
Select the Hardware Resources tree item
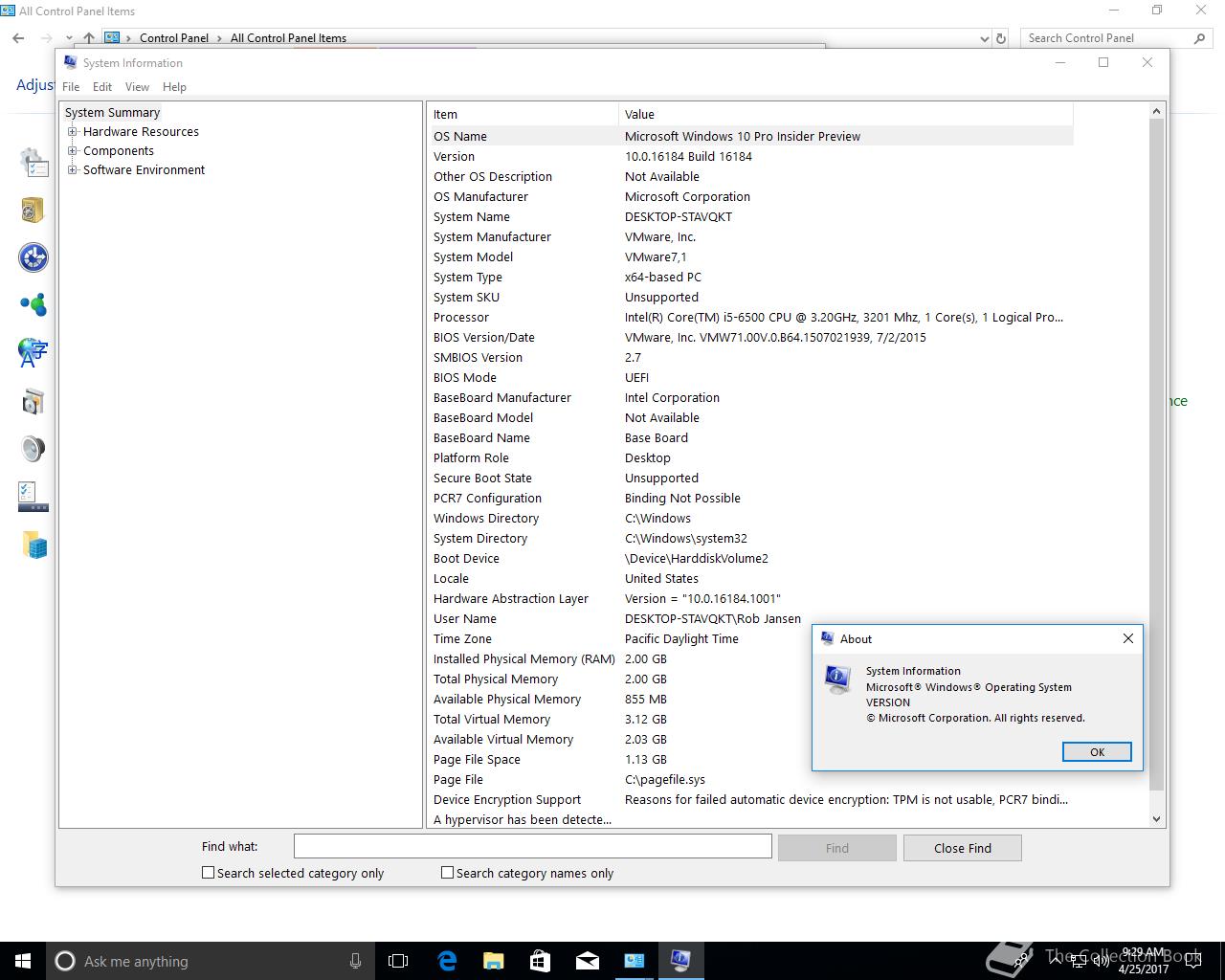141,132
